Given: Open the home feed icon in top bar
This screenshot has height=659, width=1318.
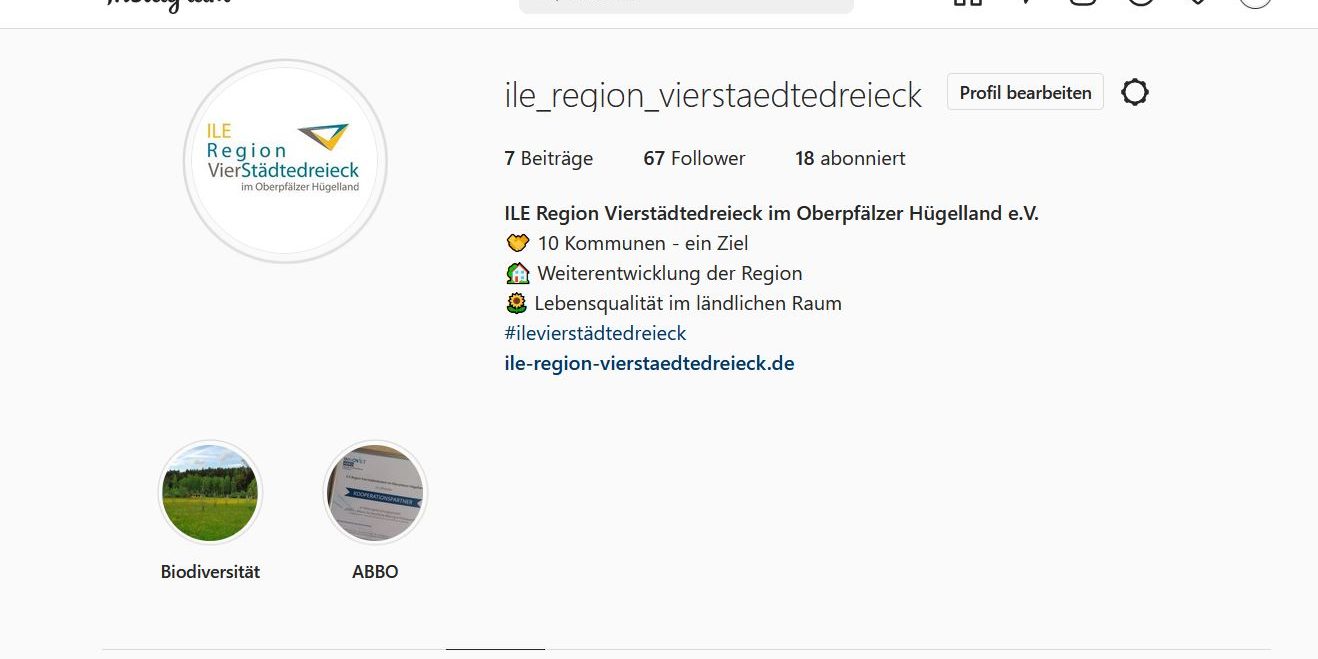Looking at the screenshot, I should click(x=968, y=2).
